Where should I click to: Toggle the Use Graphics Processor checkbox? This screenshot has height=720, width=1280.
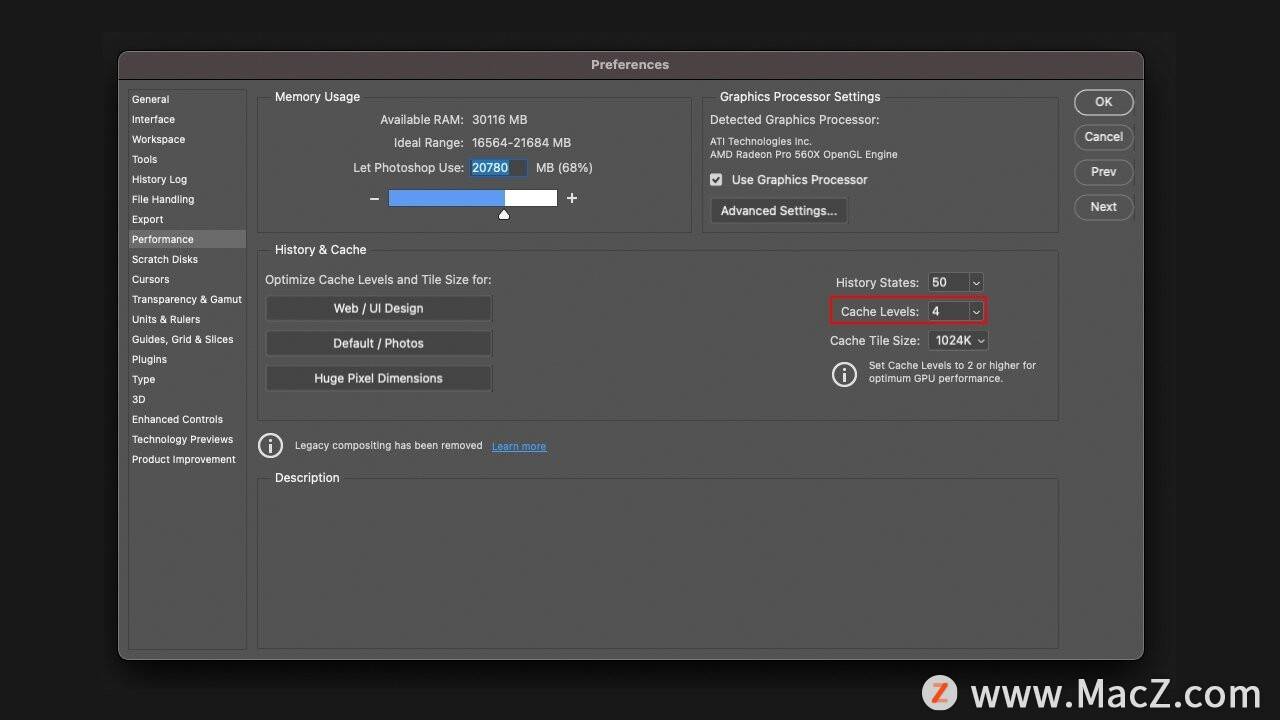(716, 180)
